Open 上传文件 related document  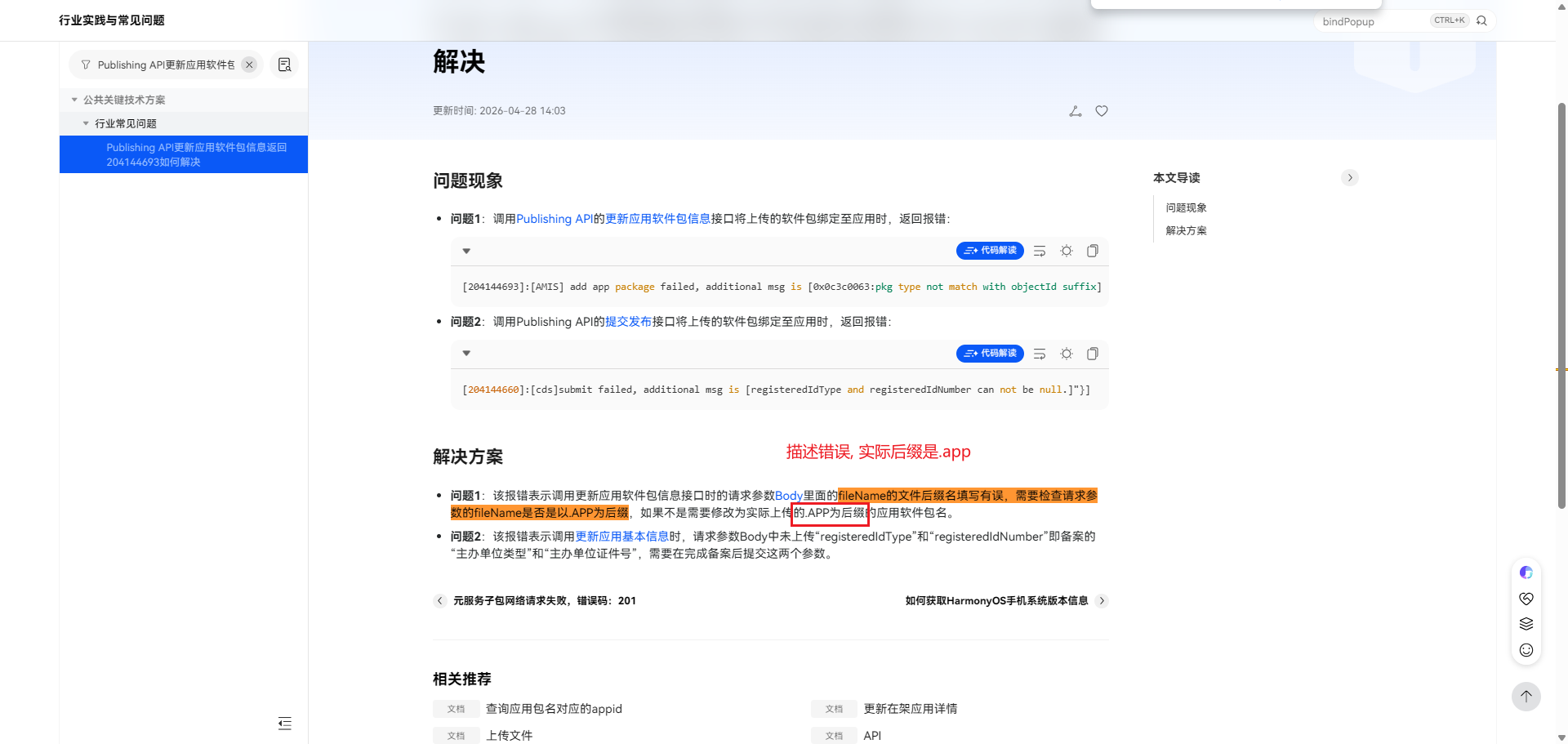pos(509,736)
